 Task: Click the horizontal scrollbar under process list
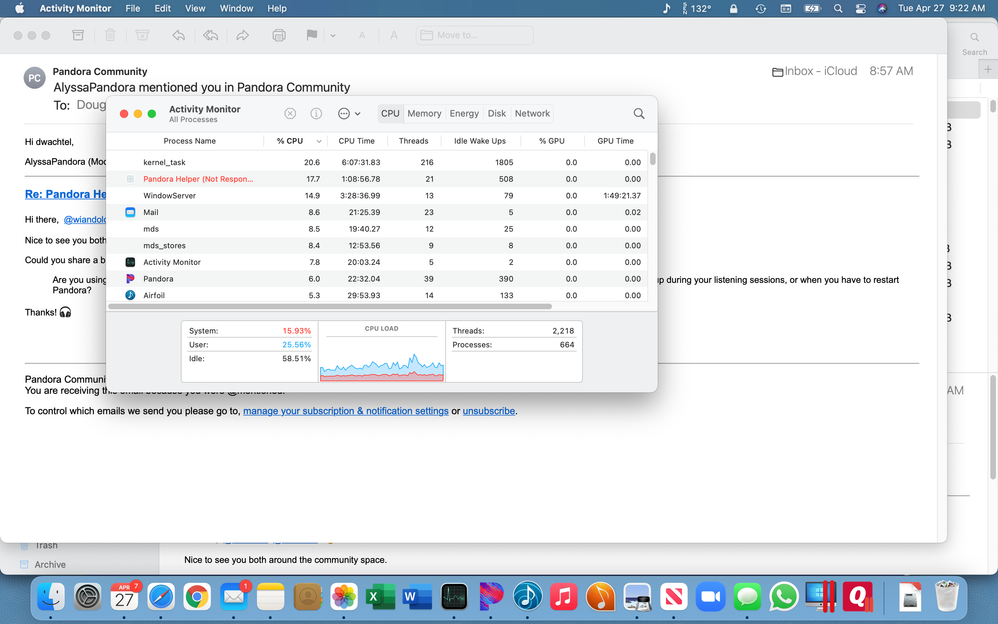coord(330,306)
